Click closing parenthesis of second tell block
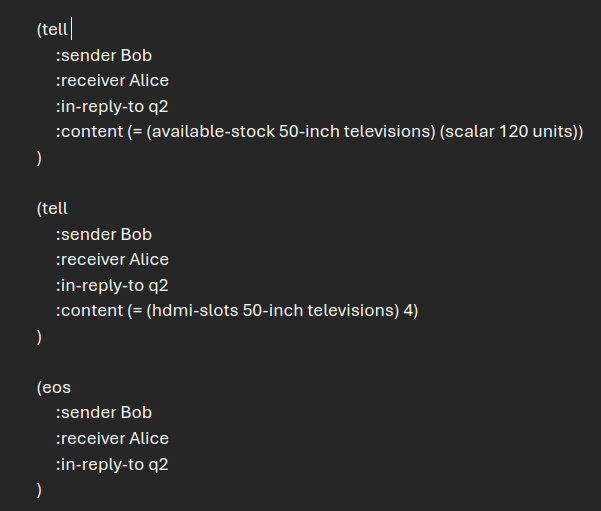 coord(39,337)
